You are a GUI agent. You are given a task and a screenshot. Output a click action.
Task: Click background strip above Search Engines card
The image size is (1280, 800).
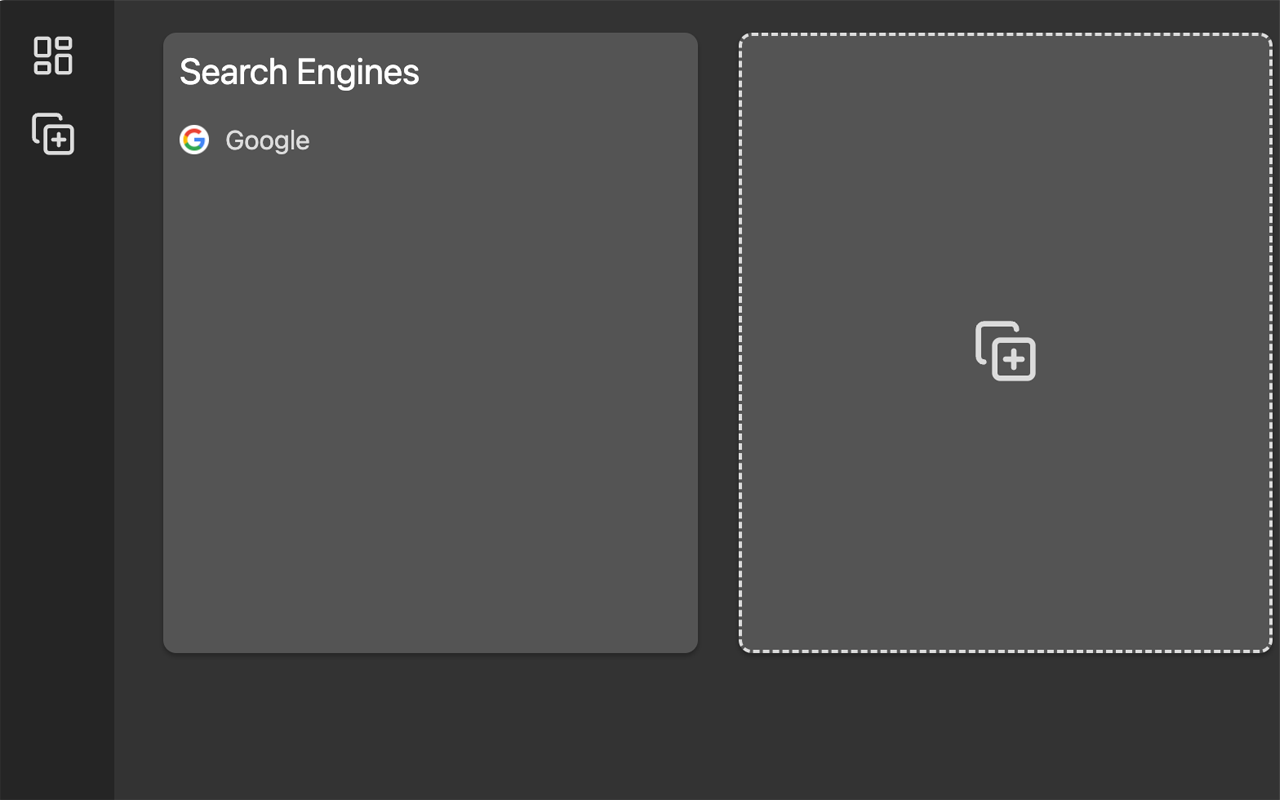pyautogui.click(x=430, y=16)
